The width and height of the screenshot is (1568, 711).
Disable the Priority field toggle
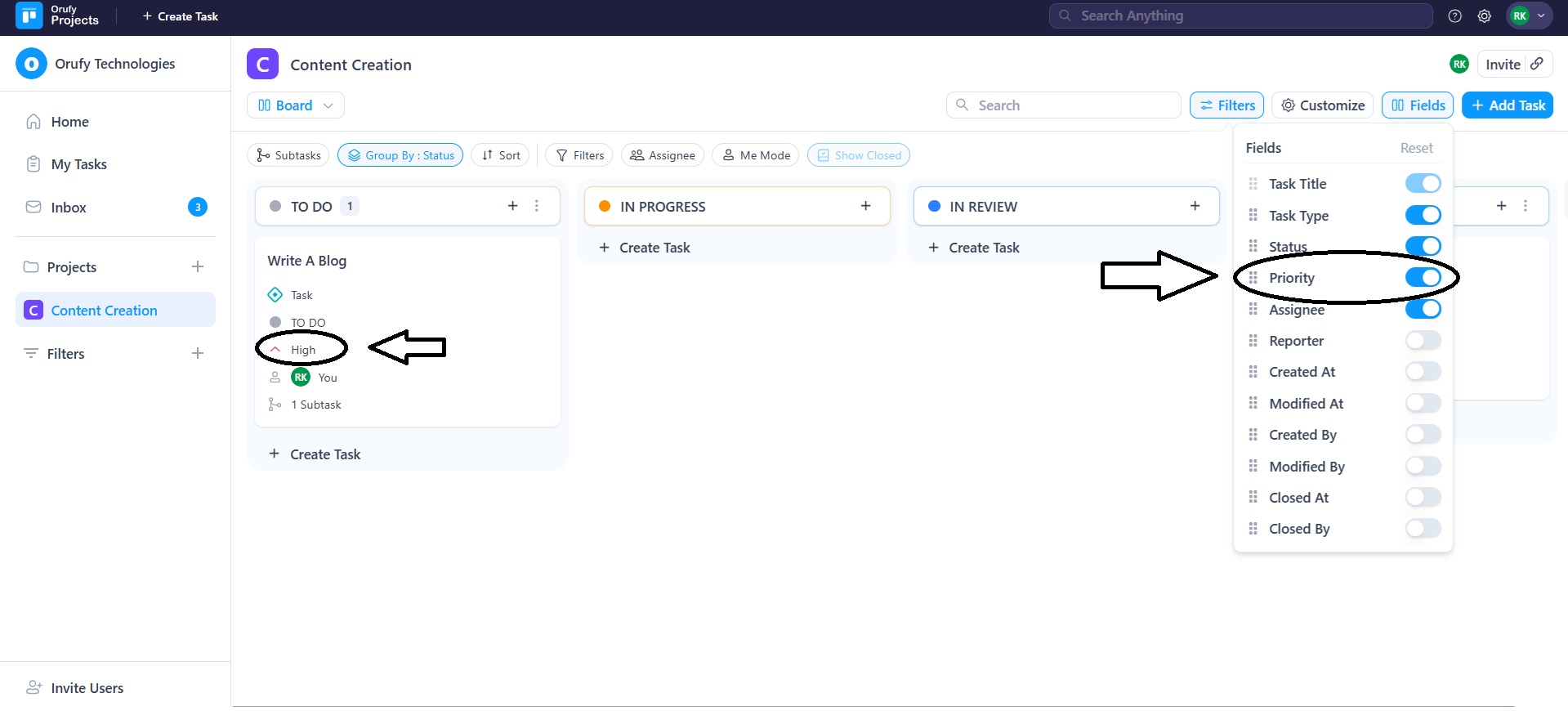(x=1423, y=278)
